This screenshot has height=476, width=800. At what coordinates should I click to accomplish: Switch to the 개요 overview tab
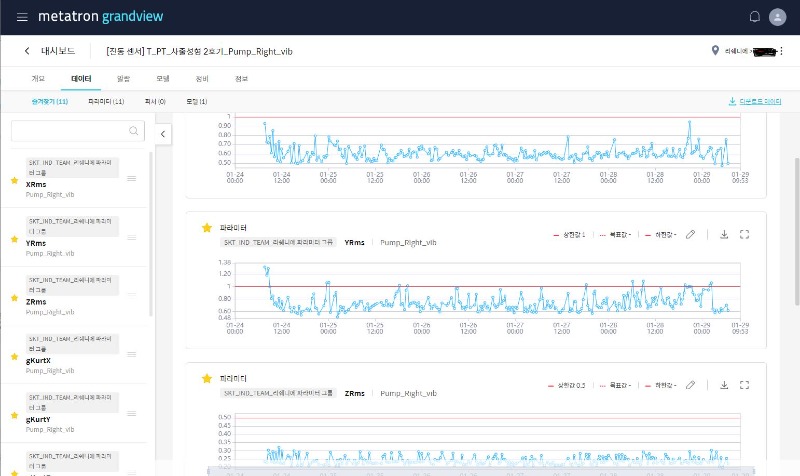[38, 79]
